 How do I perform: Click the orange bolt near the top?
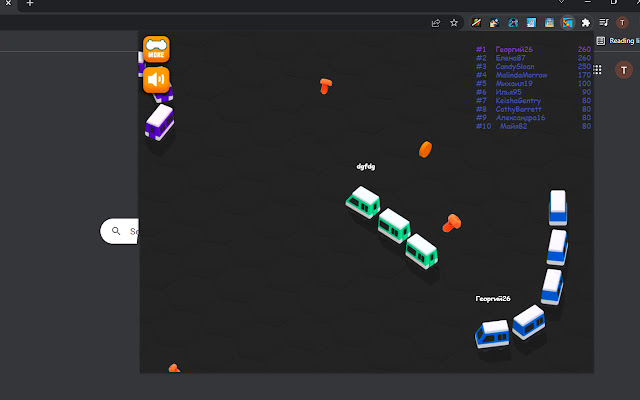point(325,86)
